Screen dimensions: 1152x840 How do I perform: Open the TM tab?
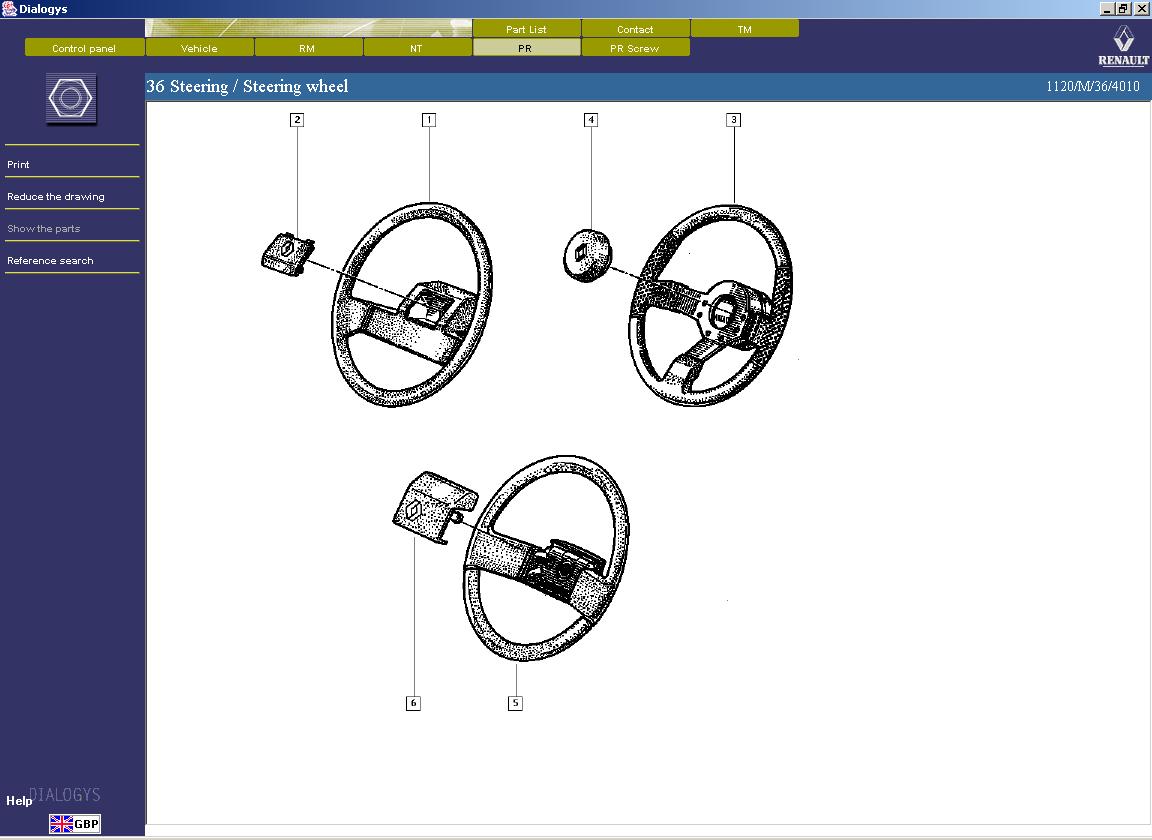tap(744, 29)
